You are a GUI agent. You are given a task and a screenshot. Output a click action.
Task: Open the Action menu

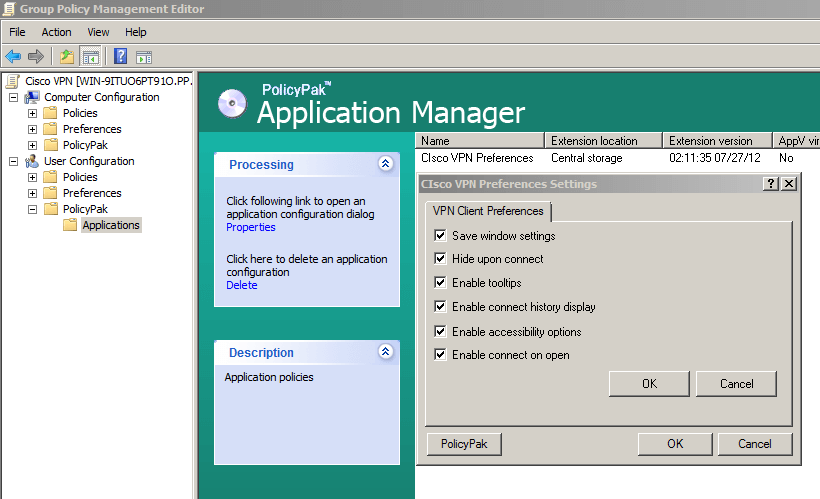(56, 32)
